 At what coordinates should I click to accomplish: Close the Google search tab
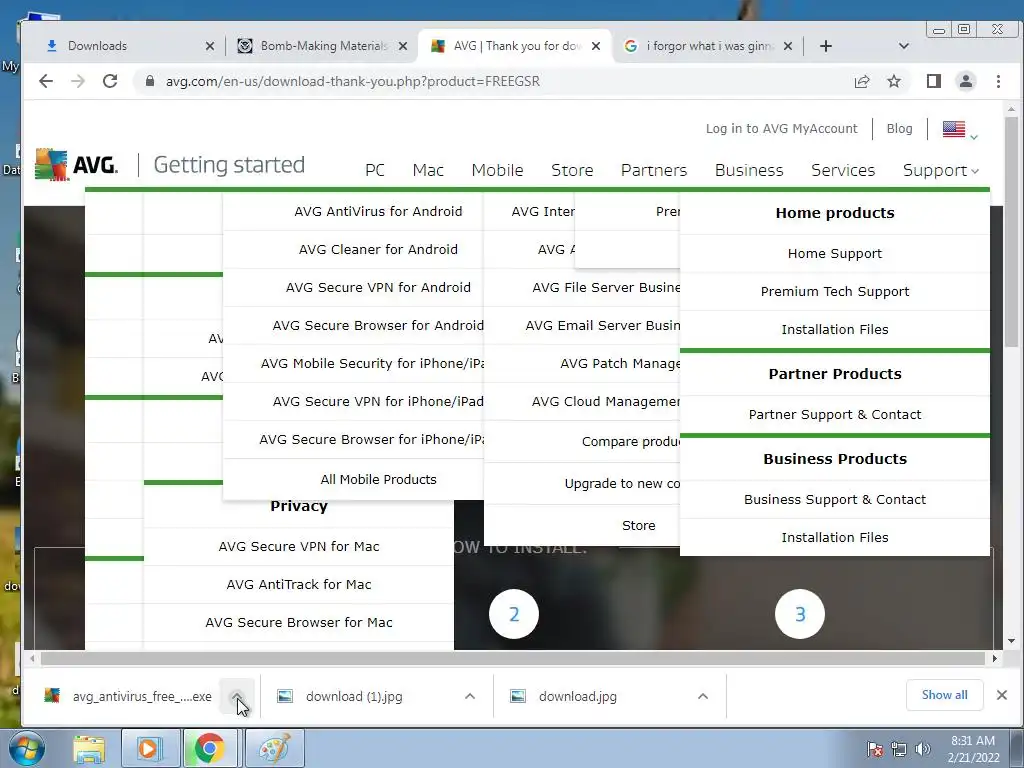pyautogui.click(x=788, y=46)
